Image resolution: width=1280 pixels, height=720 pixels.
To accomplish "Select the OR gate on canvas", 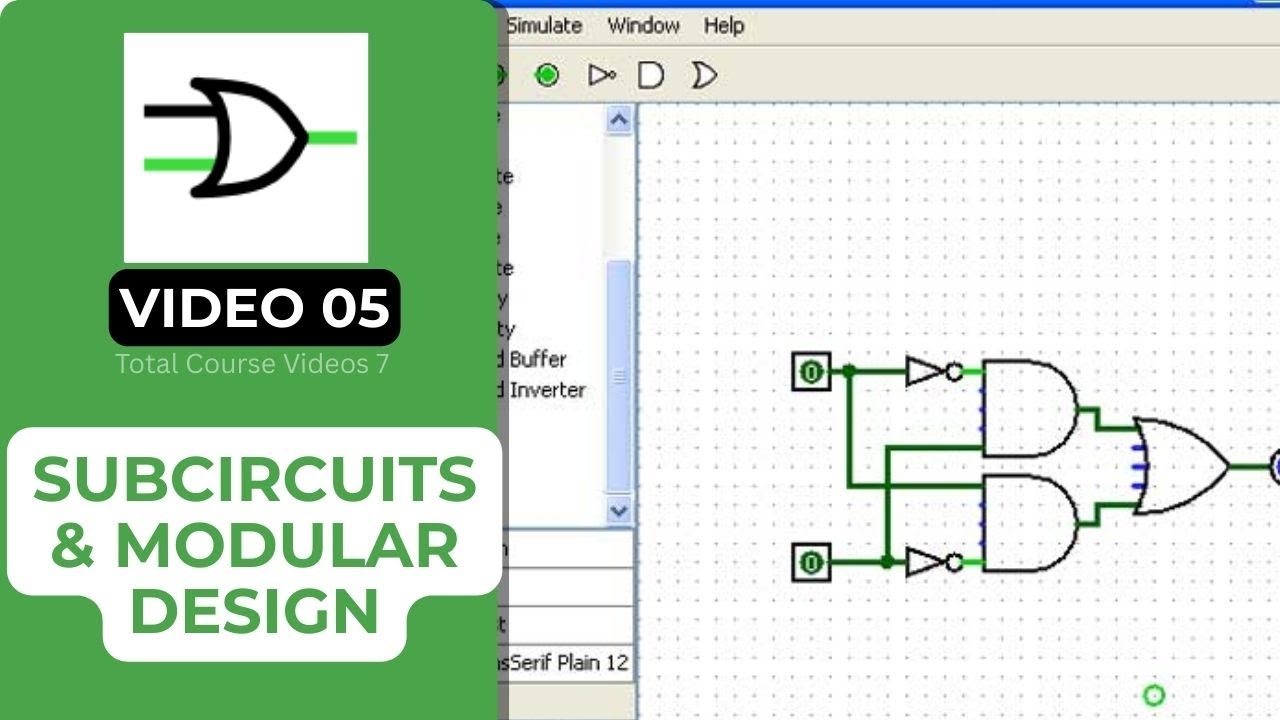I will tap(1182, 466).
